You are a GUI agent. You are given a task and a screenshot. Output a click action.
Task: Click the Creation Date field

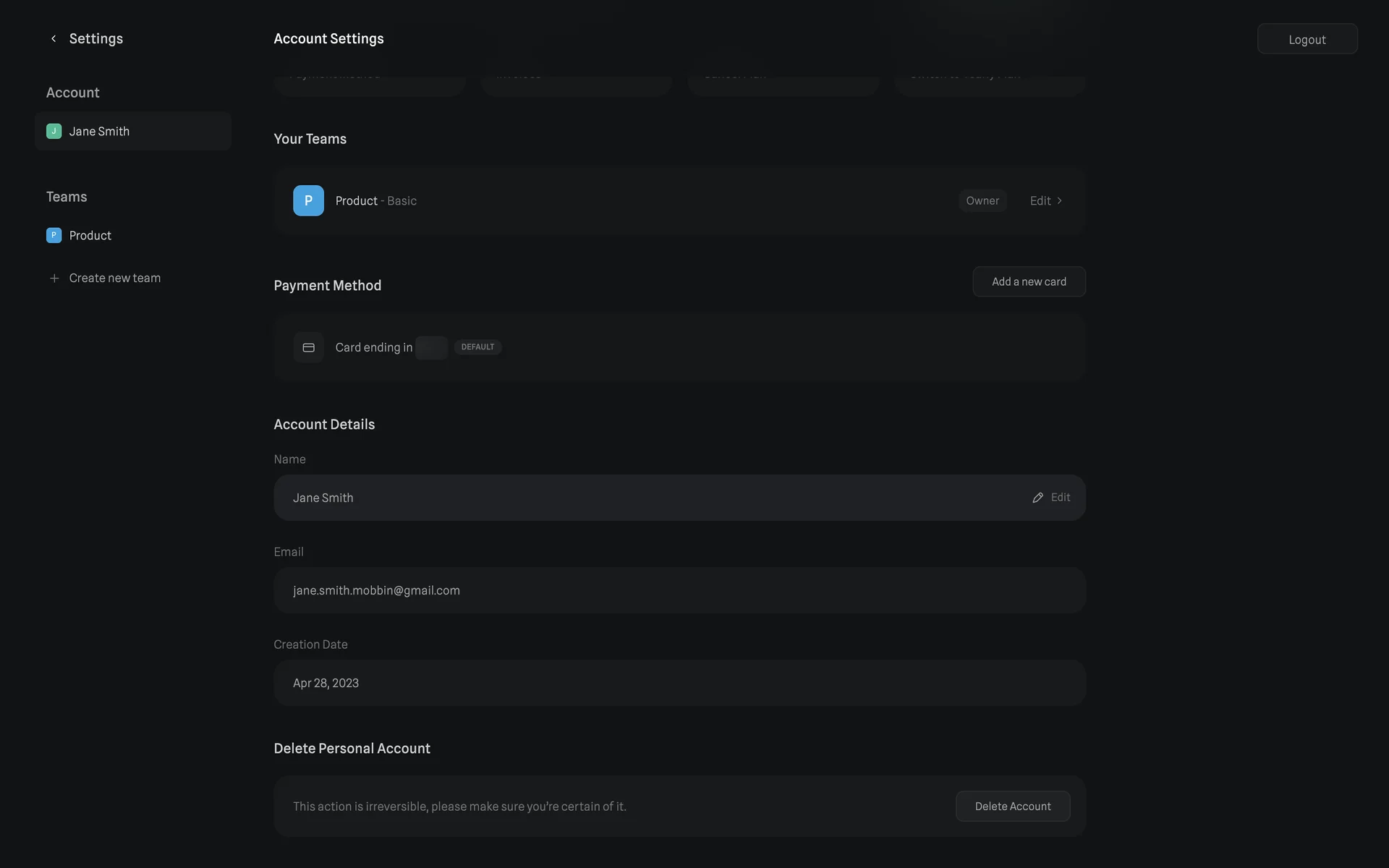click(x=679, y=683)
